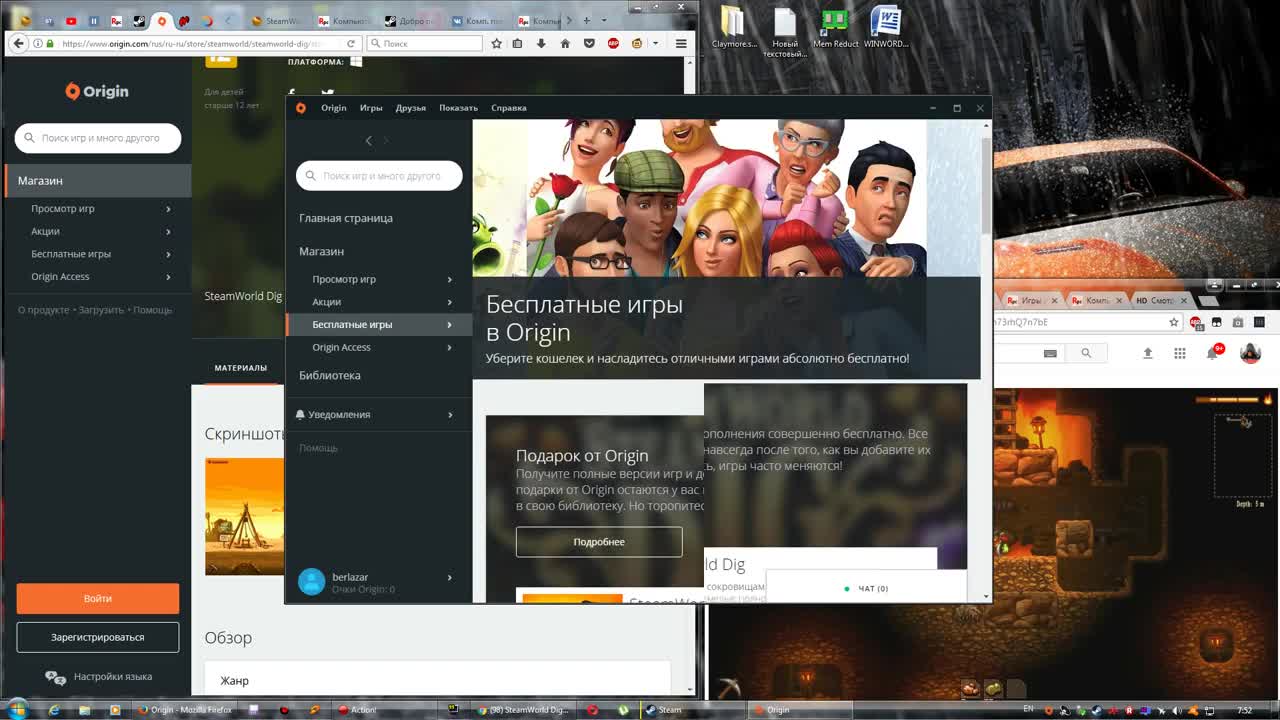The height and width of the screenshot is (720, 1280).
Task: Click Firefox bookmark star icon
Action: pos(496,44)
